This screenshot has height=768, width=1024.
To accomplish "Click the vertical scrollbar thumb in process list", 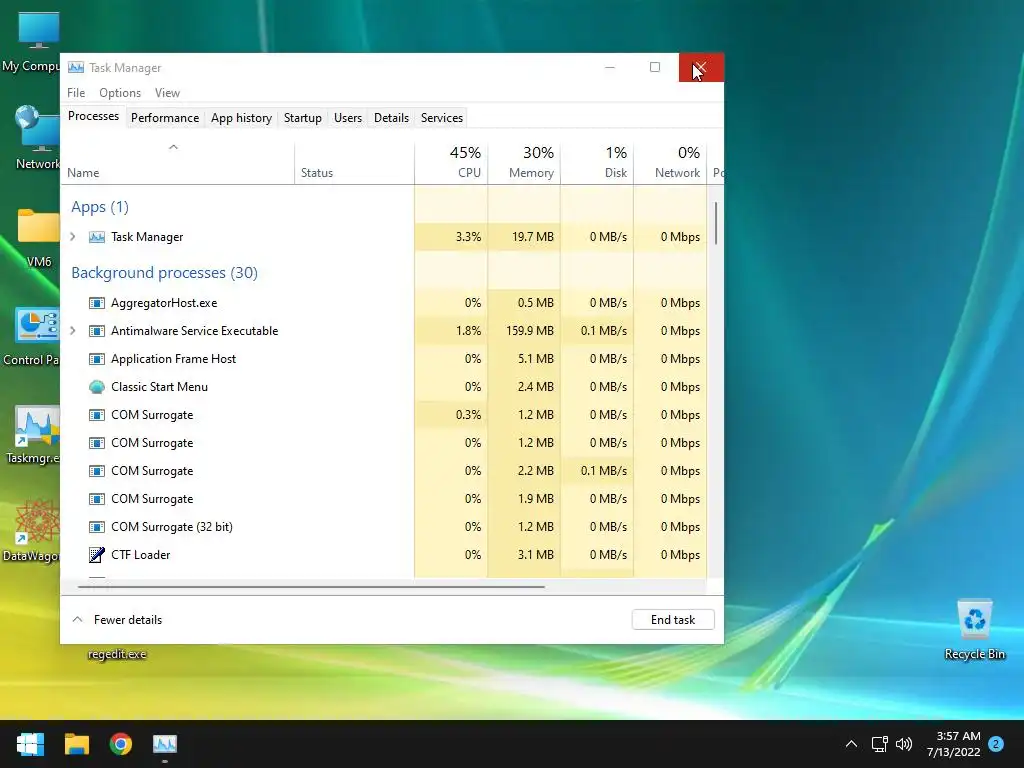I will (716, 223).
